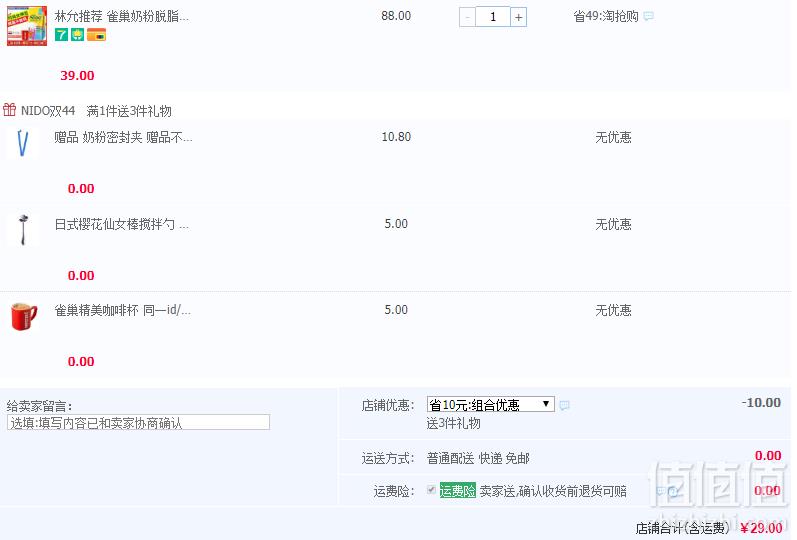Click the Nestle milk powder product thumbnail
Screen dimensions: 797x540
click(x=26, y=25)
